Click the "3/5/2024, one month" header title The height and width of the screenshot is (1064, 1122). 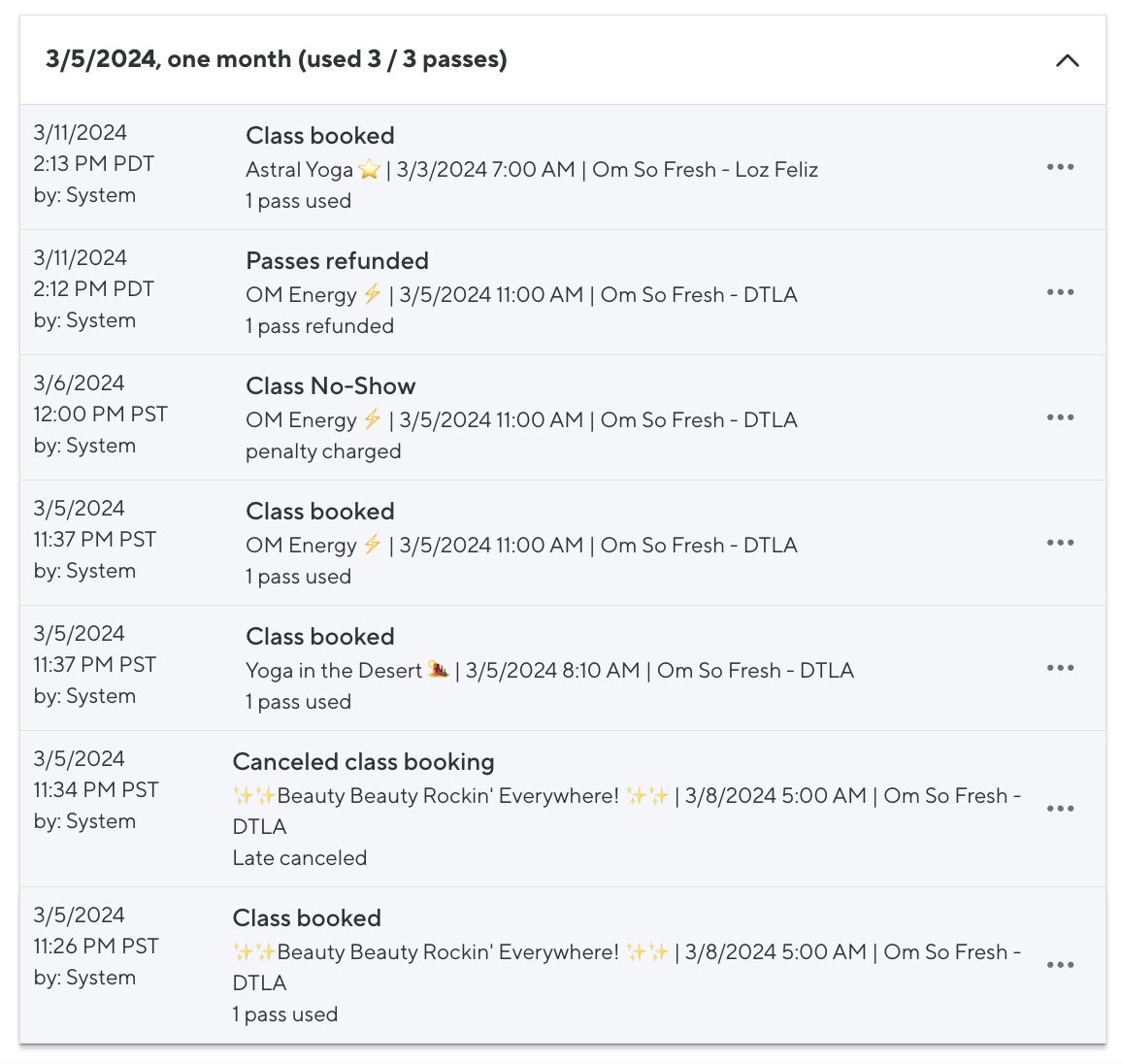276,59
